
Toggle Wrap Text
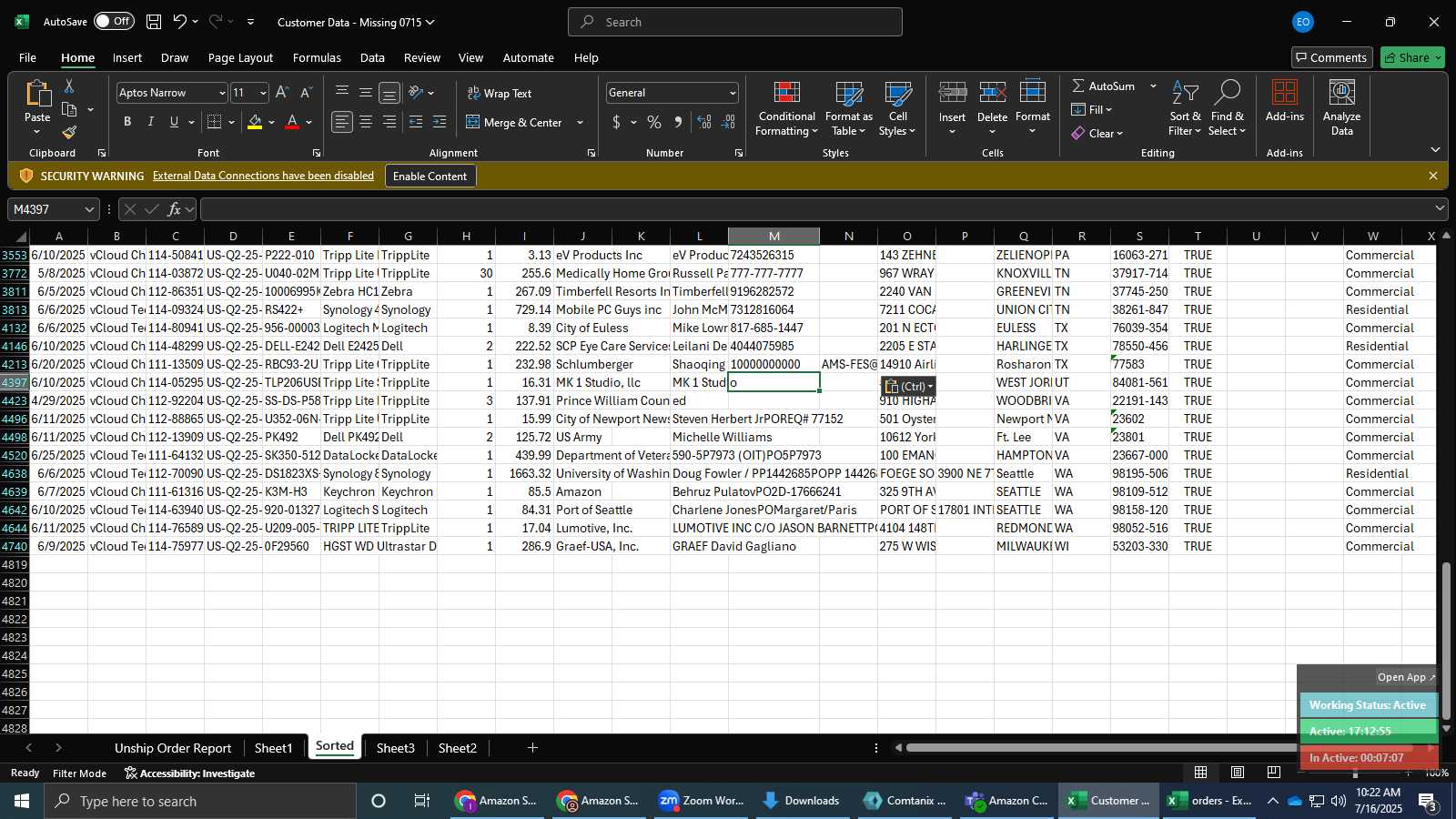click(500, 93)
